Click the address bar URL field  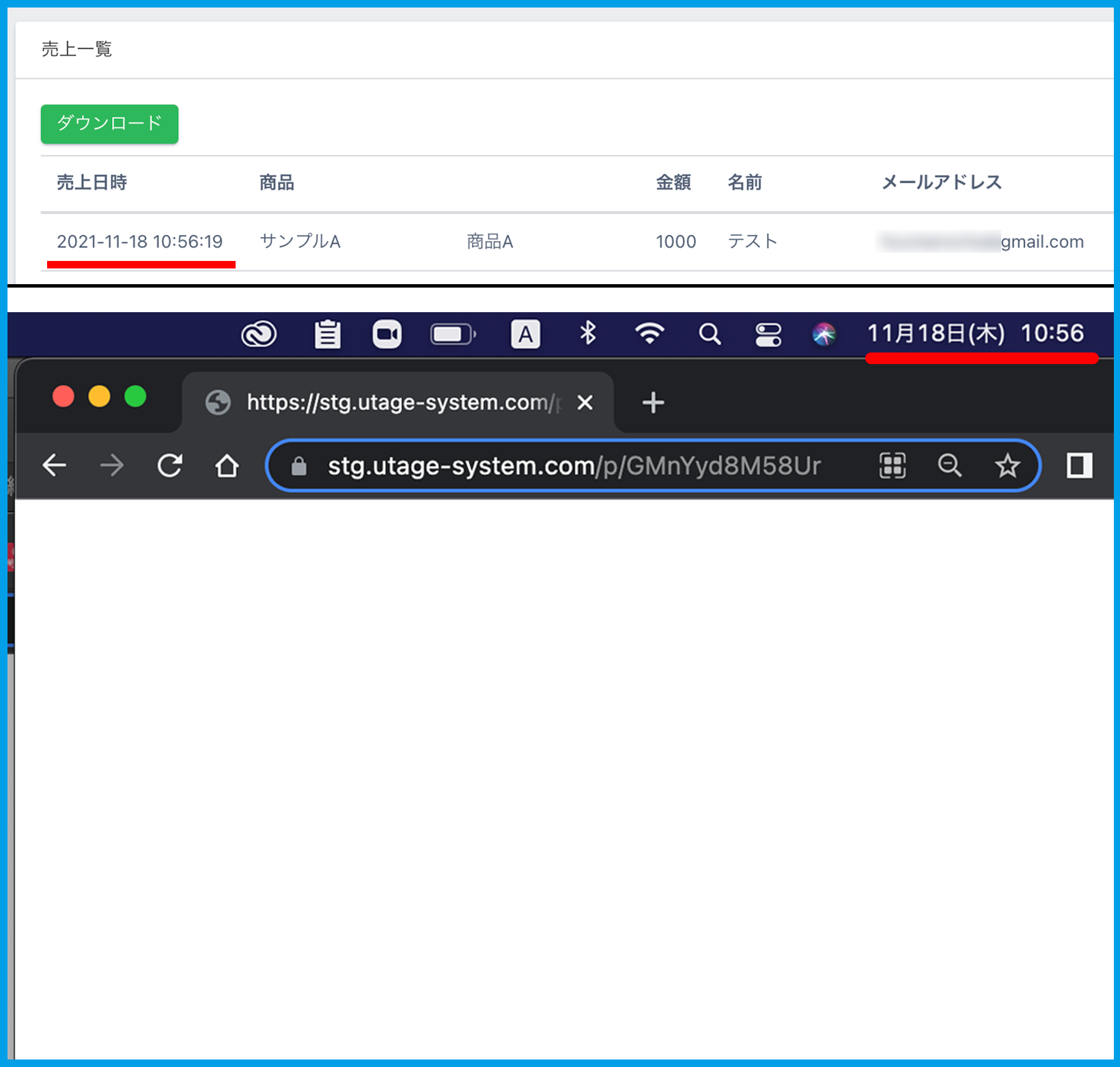point(574,466)
